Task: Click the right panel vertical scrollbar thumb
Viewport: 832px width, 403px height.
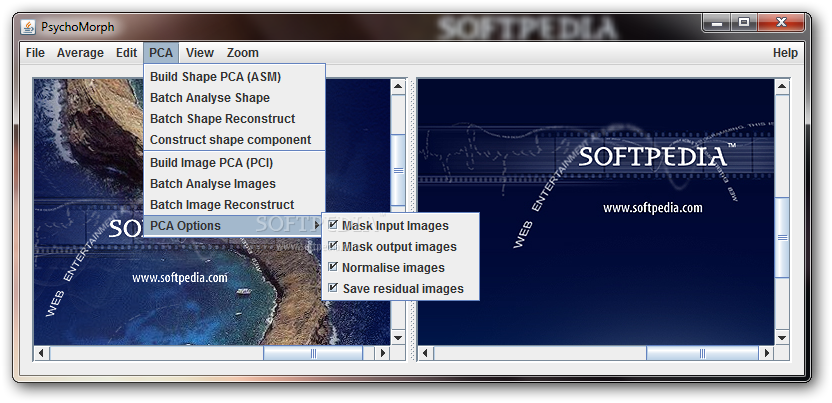Action: point(782,238)
